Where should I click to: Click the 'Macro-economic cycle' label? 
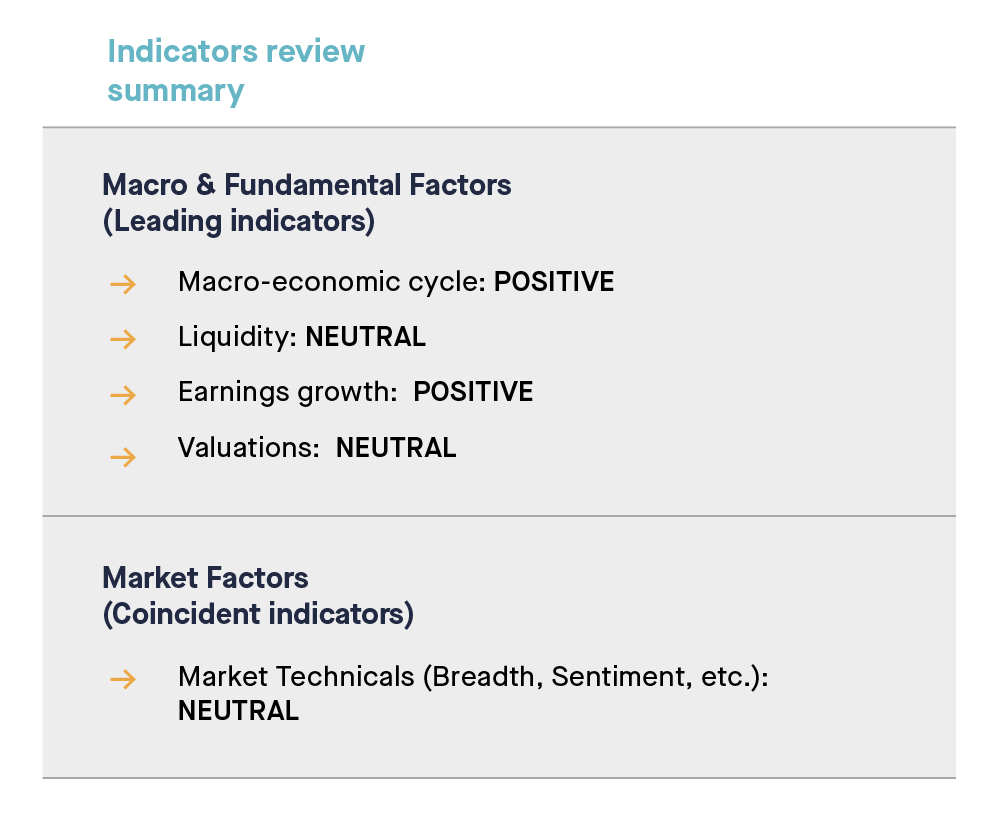pyautogui.click(x=332, y=282)
